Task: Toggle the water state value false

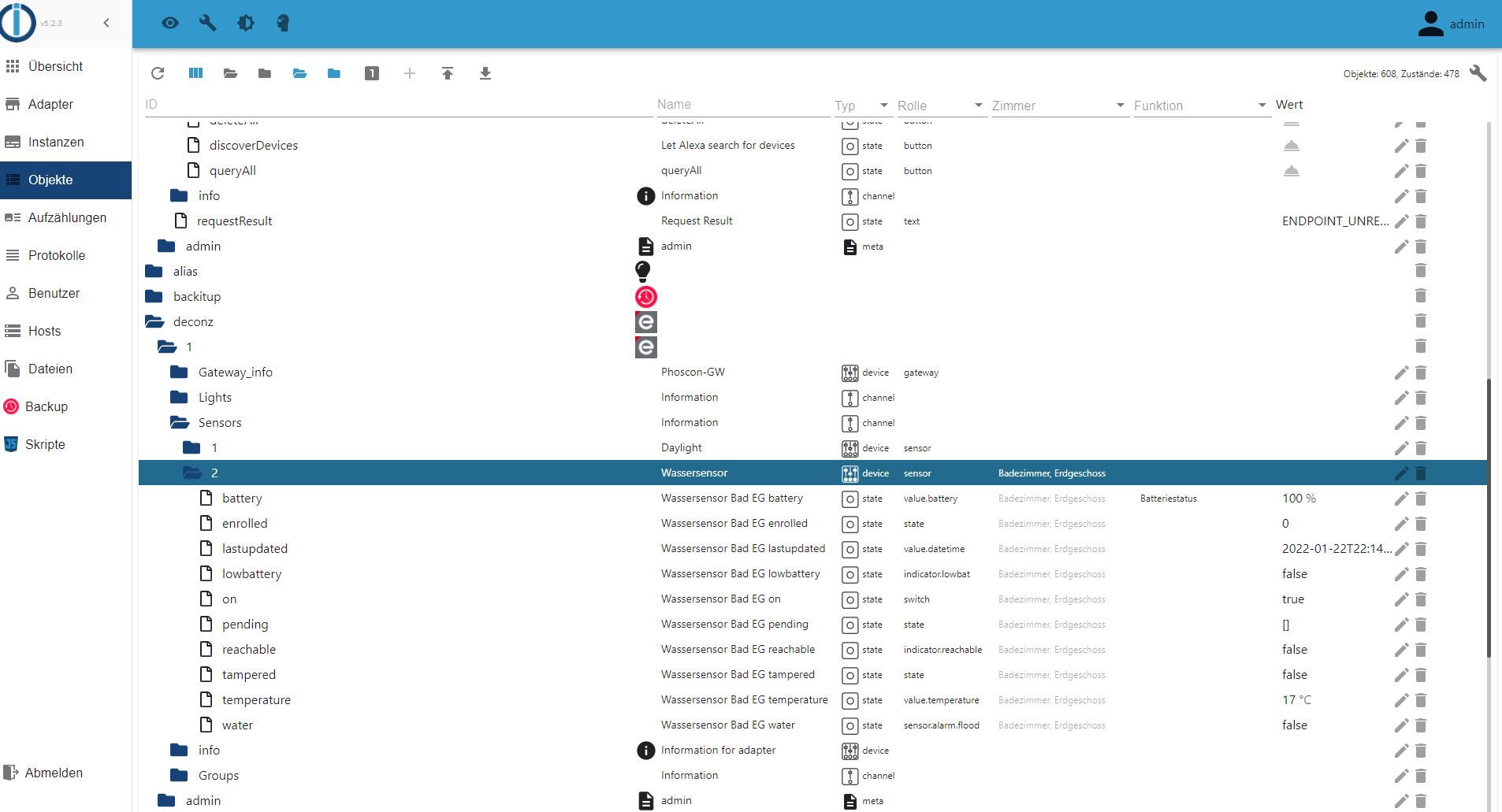Action: pos(1295,725)
